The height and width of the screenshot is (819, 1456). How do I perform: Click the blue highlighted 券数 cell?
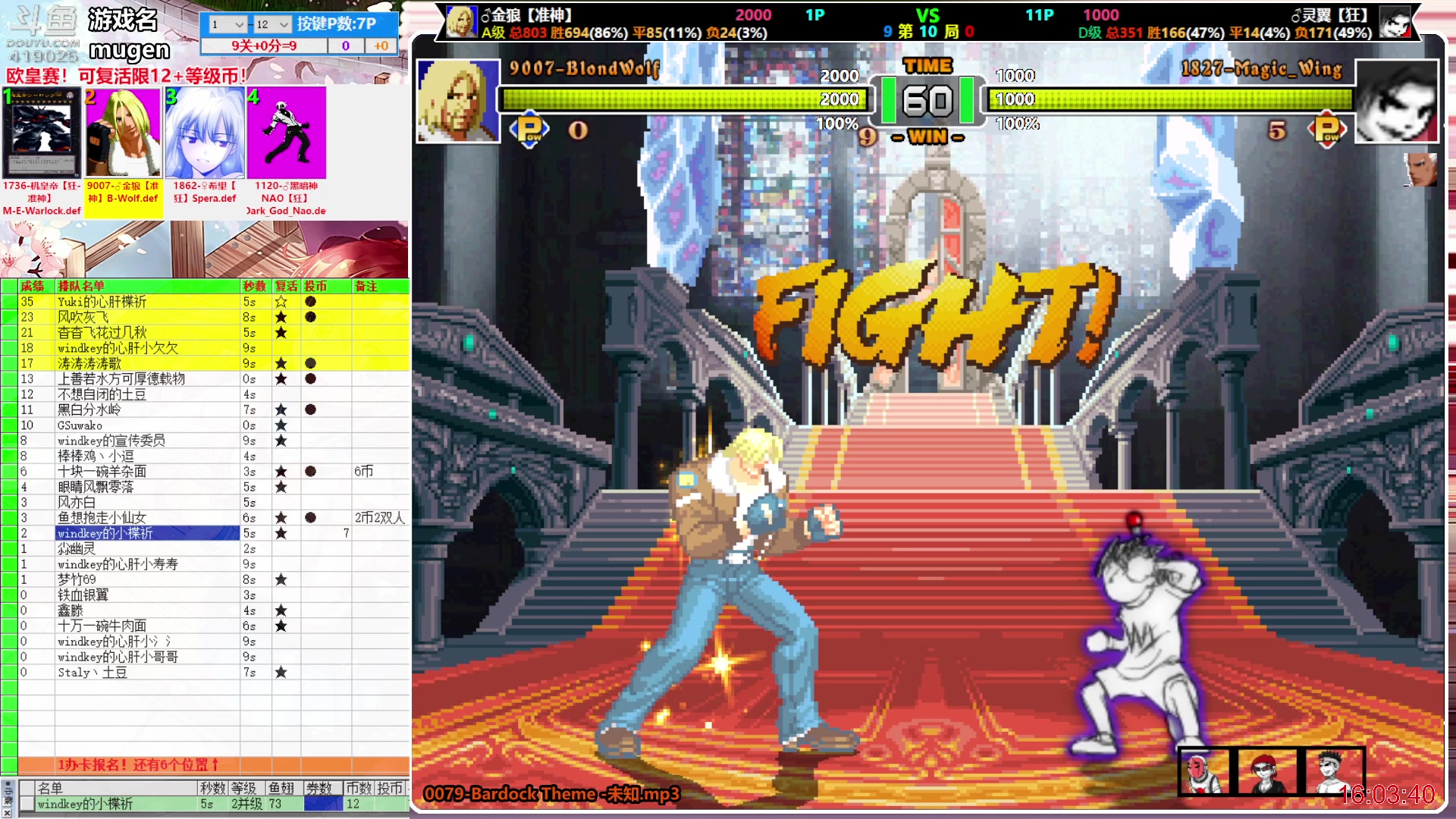pos(323,804)
